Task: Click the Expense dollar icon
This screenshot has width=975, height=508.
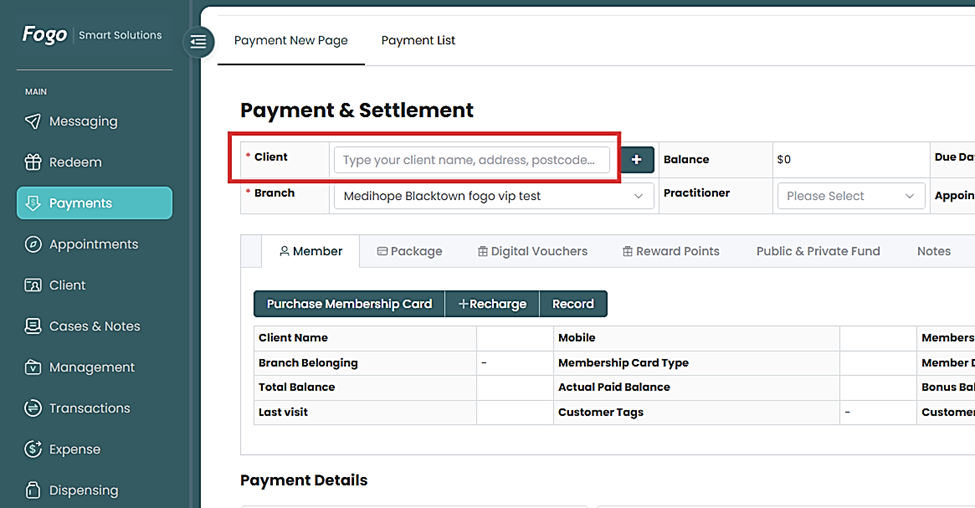Action: click(x=33, y=449)
